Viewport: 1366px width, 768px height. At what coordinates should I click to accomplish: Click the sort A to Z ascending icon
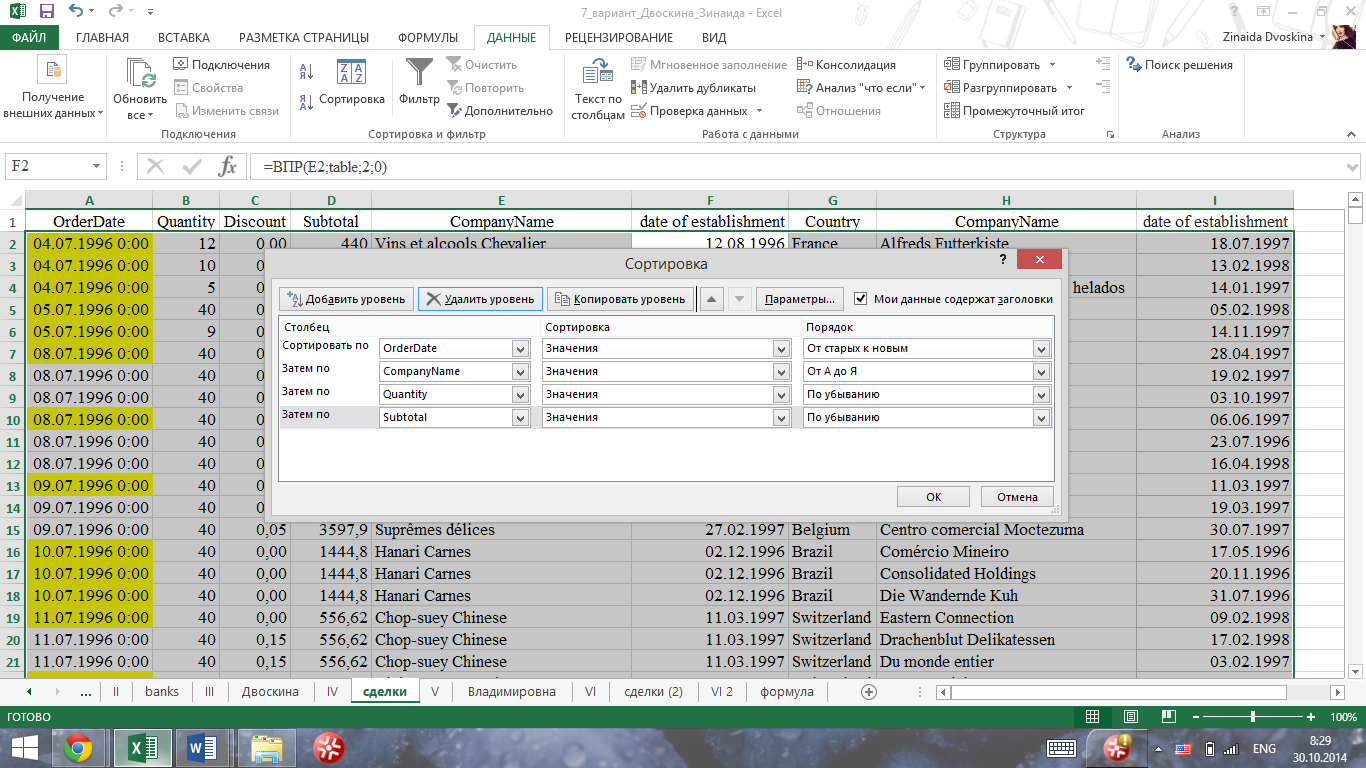tap(306, 72)
